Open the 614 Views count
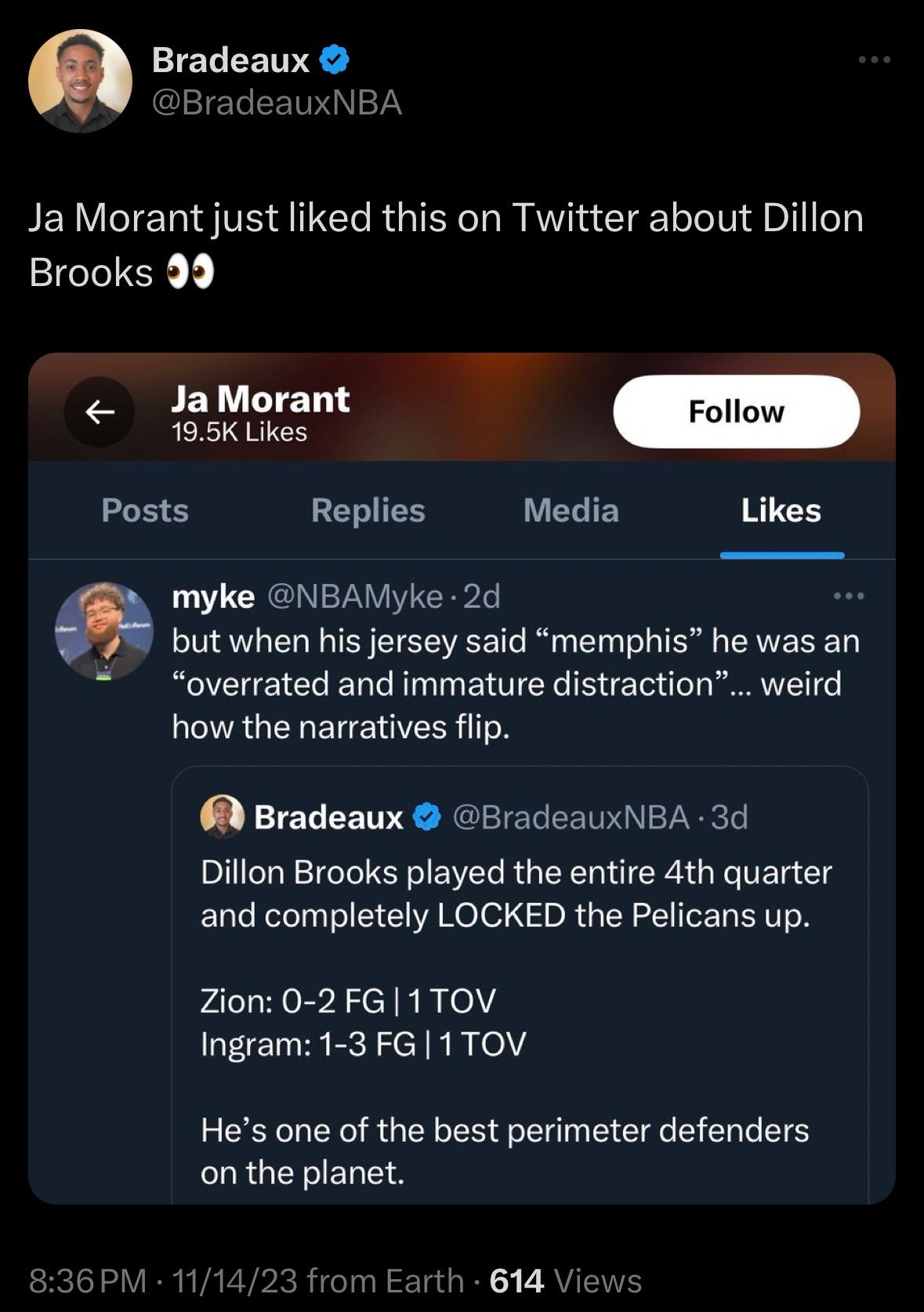The width and height of the screenshot is (924, 1312). tap(565, 1281)
